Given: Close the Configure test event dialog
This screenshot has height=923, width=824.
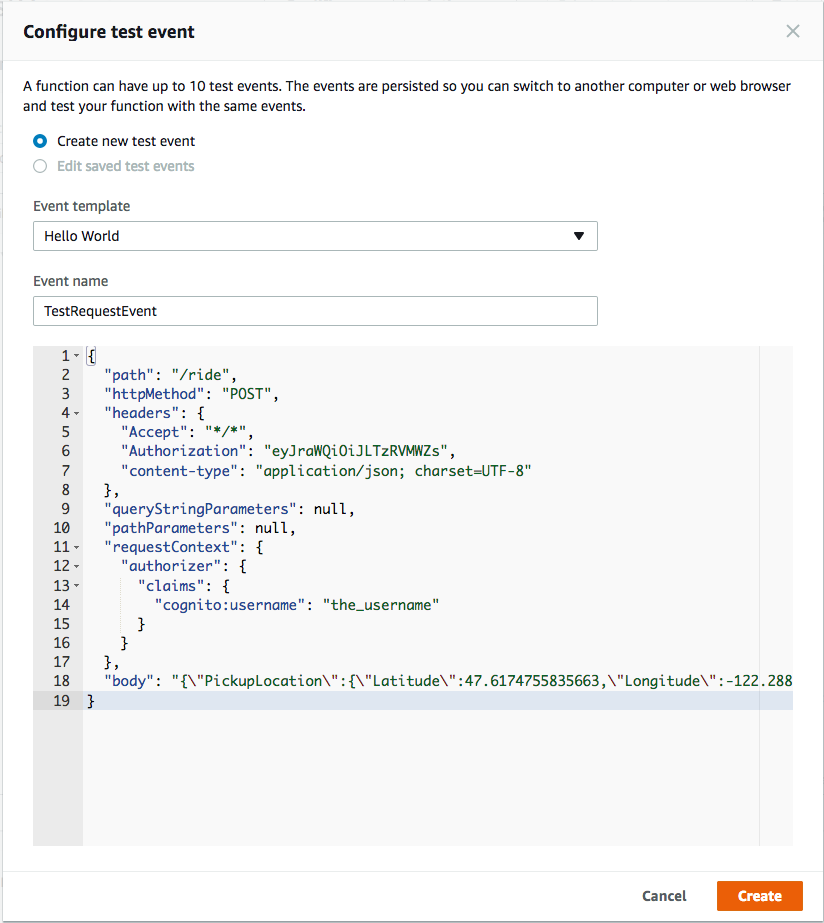Looking at the screenshot, I should click(x=793, y=31).
